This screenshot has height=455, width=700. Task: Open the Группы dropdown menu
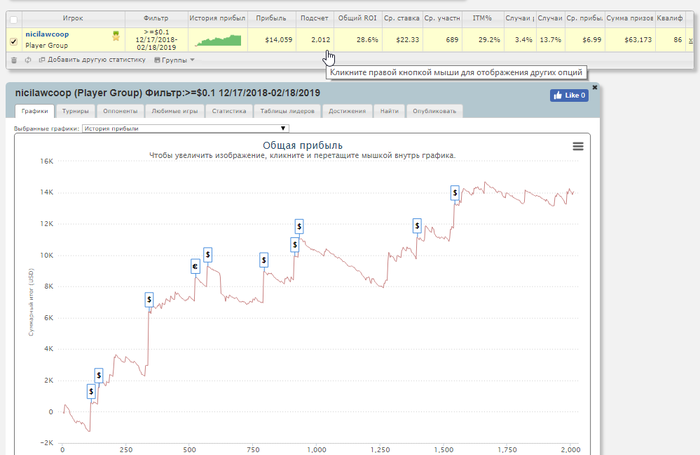174,60
